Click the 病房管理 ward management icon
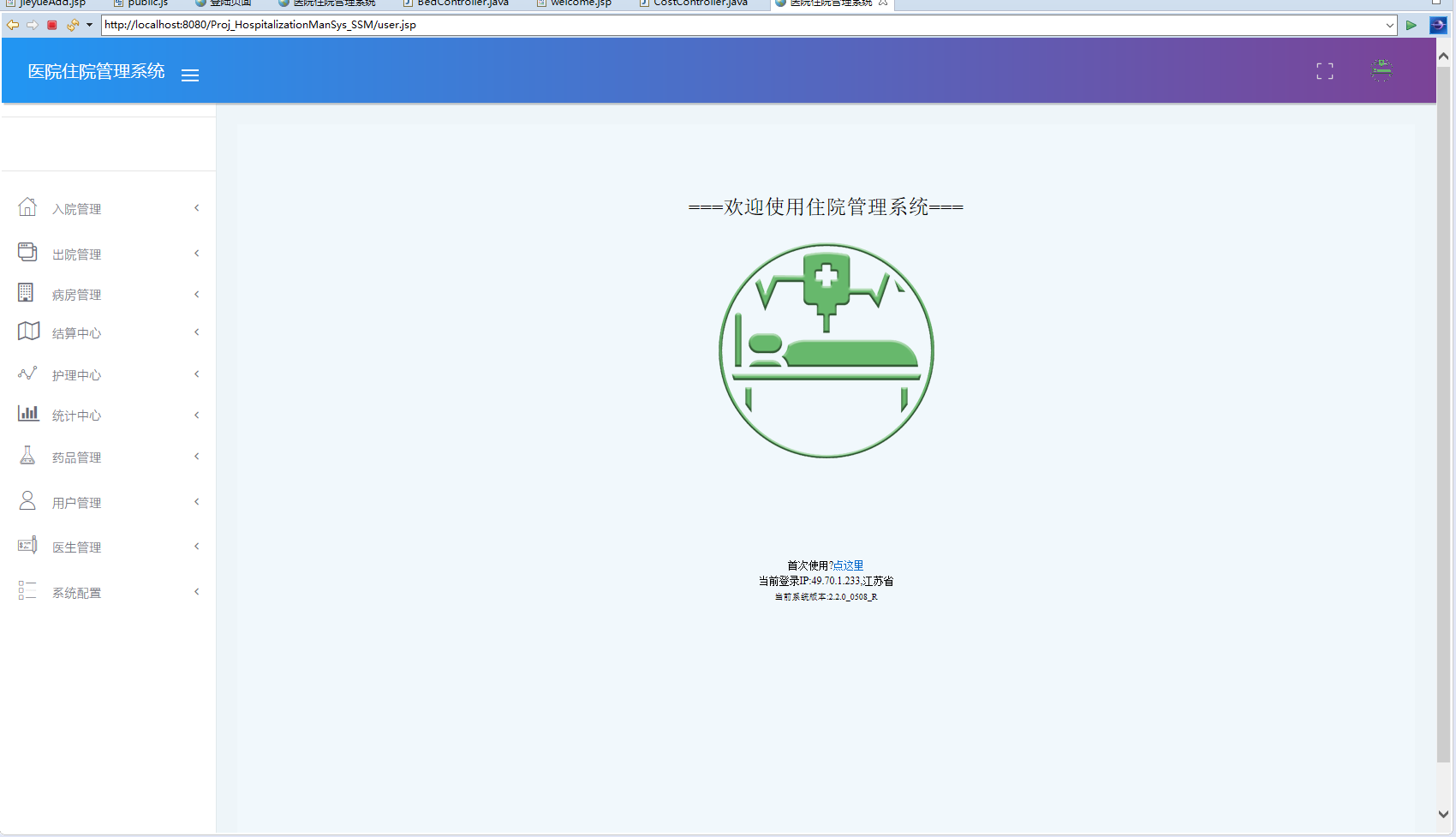This screenshot has width=1456, height=837. click(27, 292)
